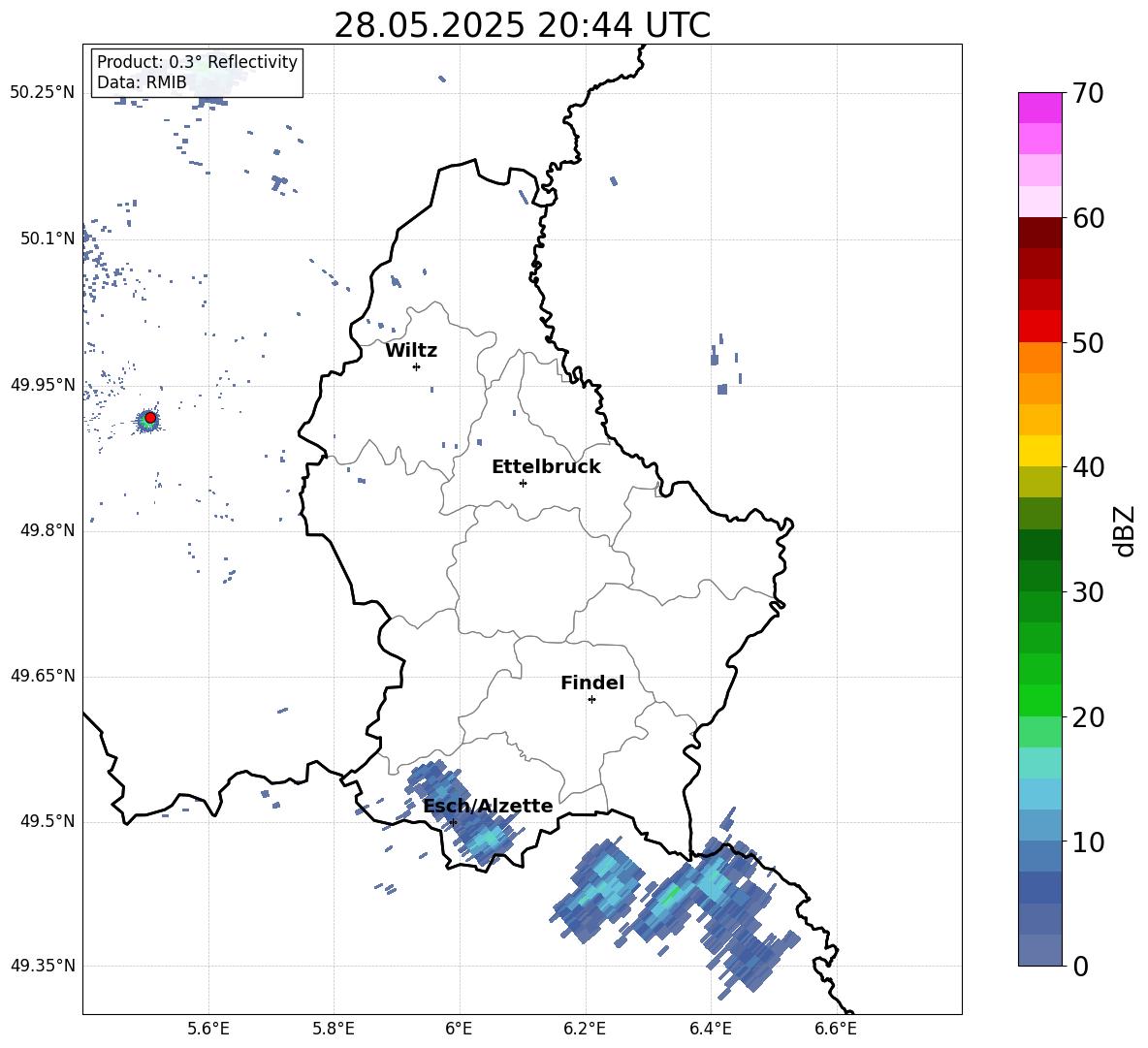Click the dBZ colorbar axis label
Viewport: 1148px width, 1048px height.
(x=1124, y=530)
